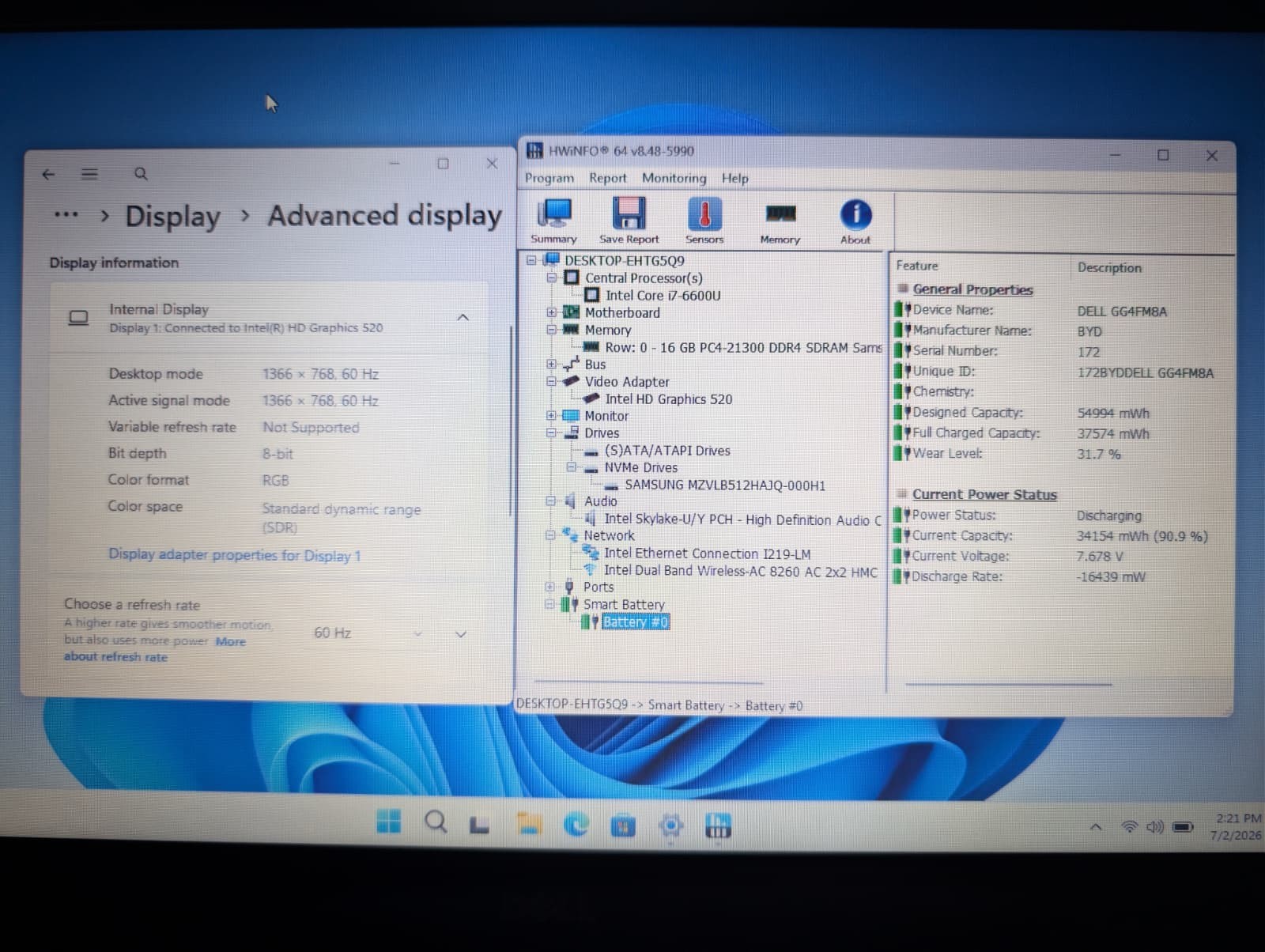Click the Settings search icon
1265x952 pixels.
click(x=141, y=174)
